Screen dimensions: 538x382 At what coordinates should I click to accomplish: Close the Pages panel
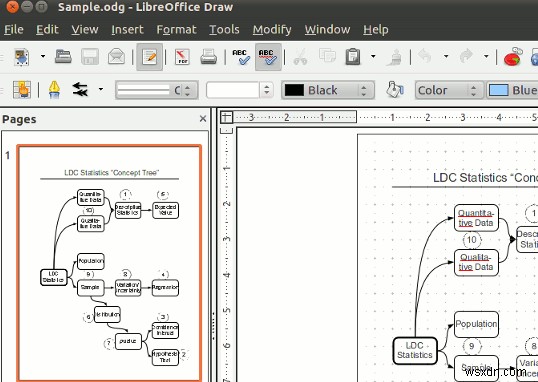tap(203, 119)
